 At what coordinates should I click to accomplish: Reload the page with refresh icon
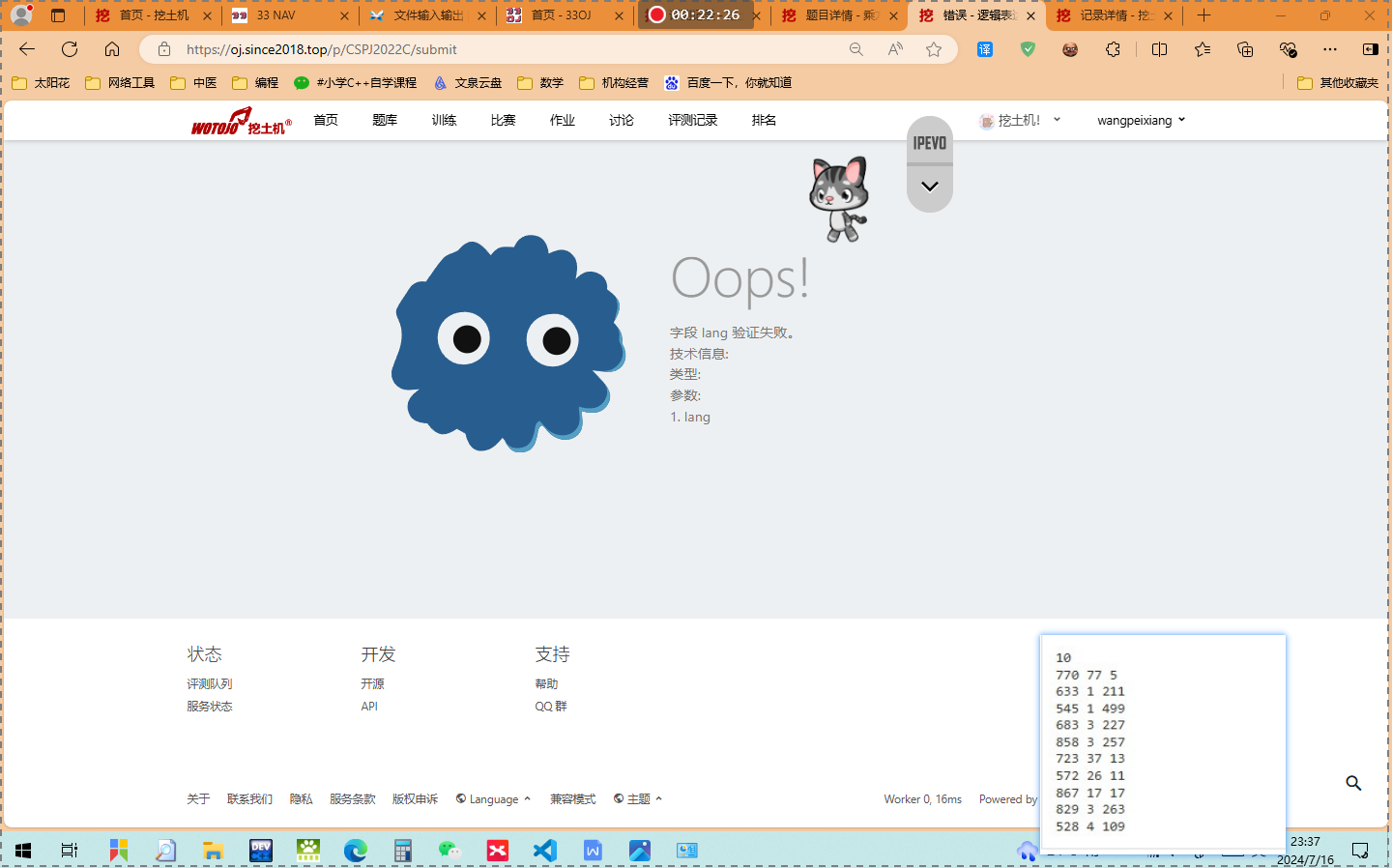tap(70, 49)
